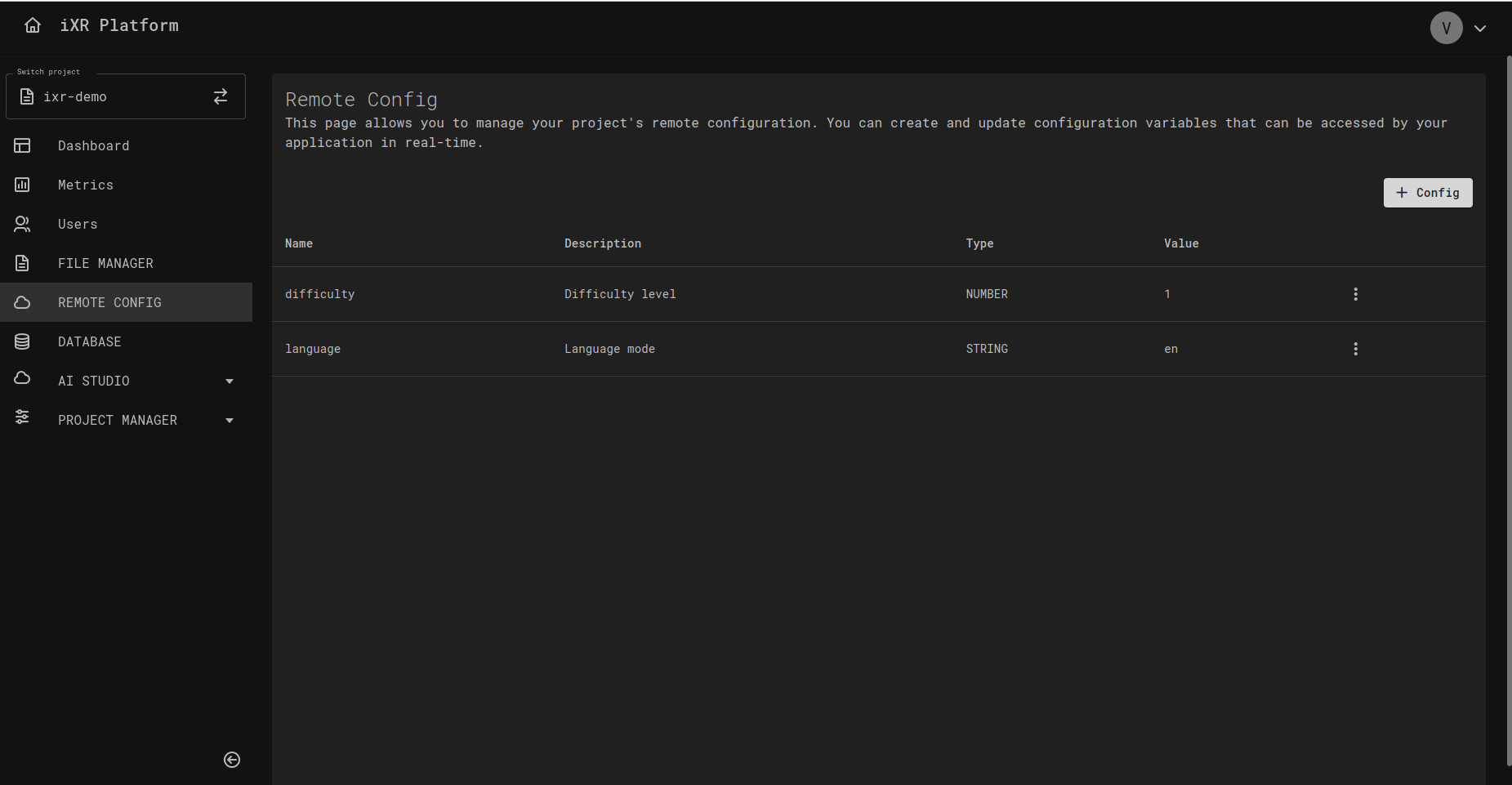
Task: Expand the Project Manager submenu arrow
Action: point(230,421)
